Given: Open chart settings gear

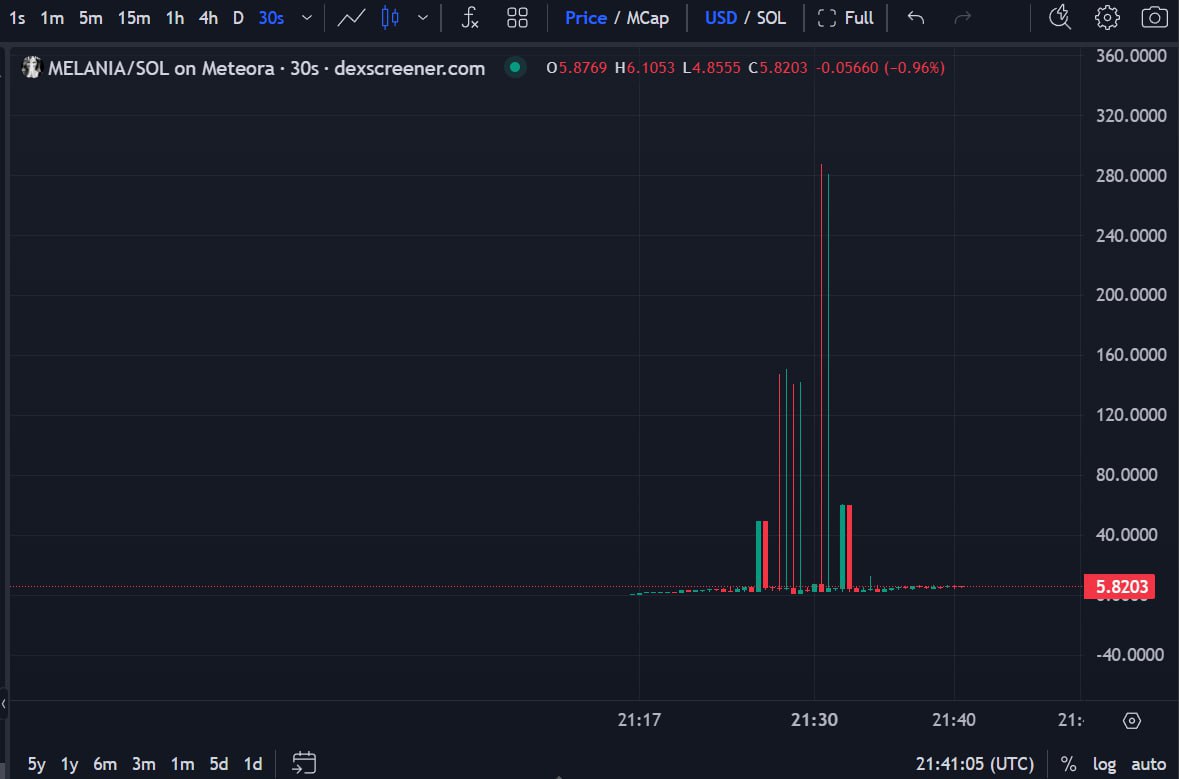Looking at the screenshot, I should click(x=1107, y=17).
